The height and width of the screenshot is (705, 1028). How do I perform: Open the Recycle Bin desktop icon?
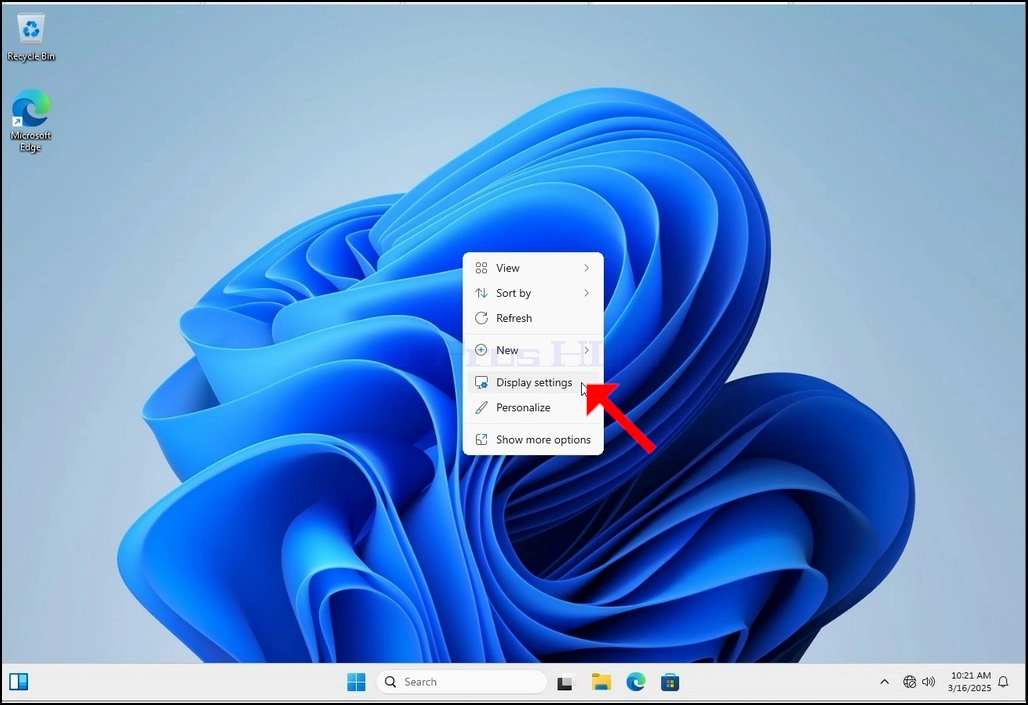(31, 39)
